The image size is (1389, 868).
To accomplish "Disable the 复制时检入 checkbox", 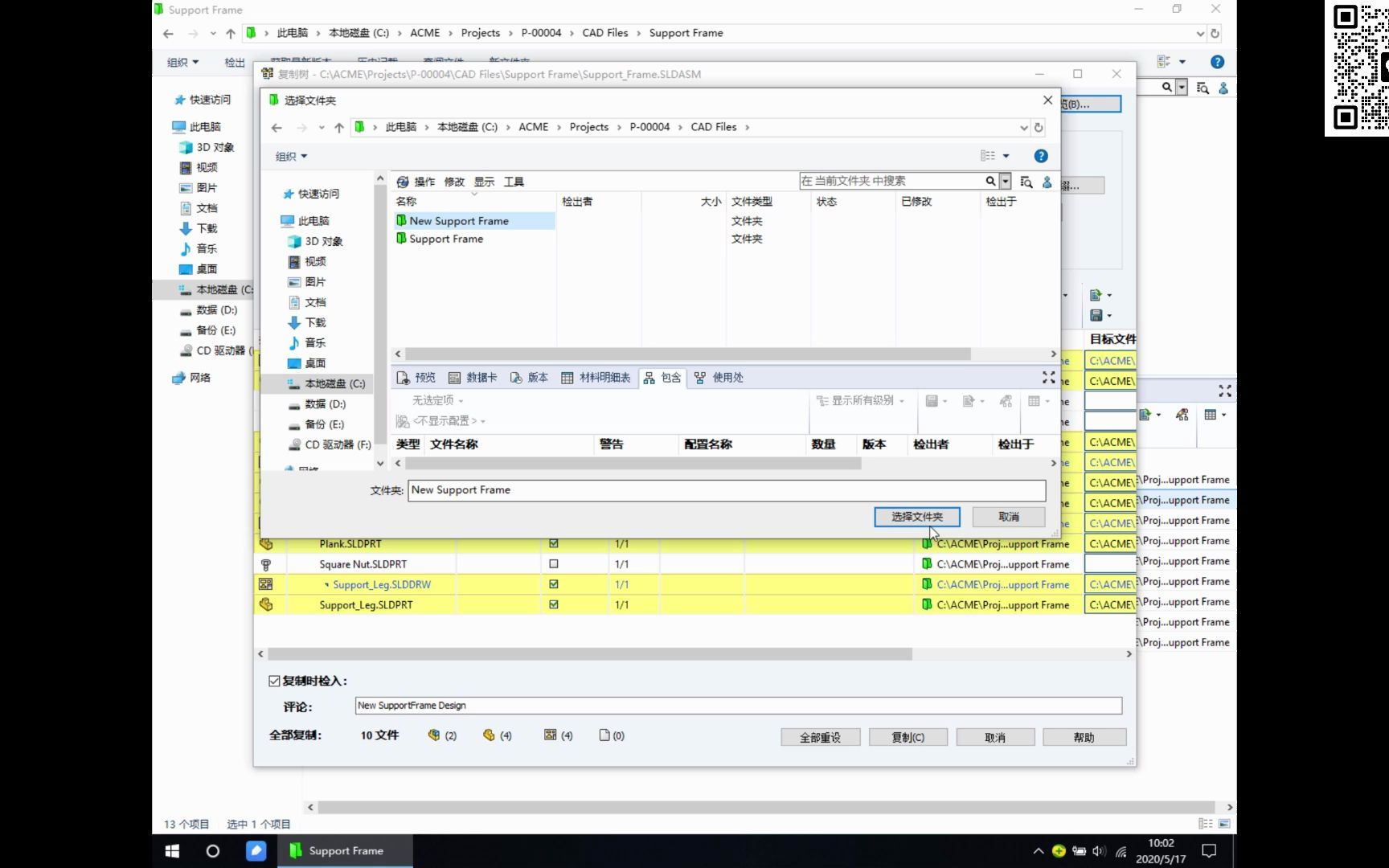I will click(x=274, y=680).
